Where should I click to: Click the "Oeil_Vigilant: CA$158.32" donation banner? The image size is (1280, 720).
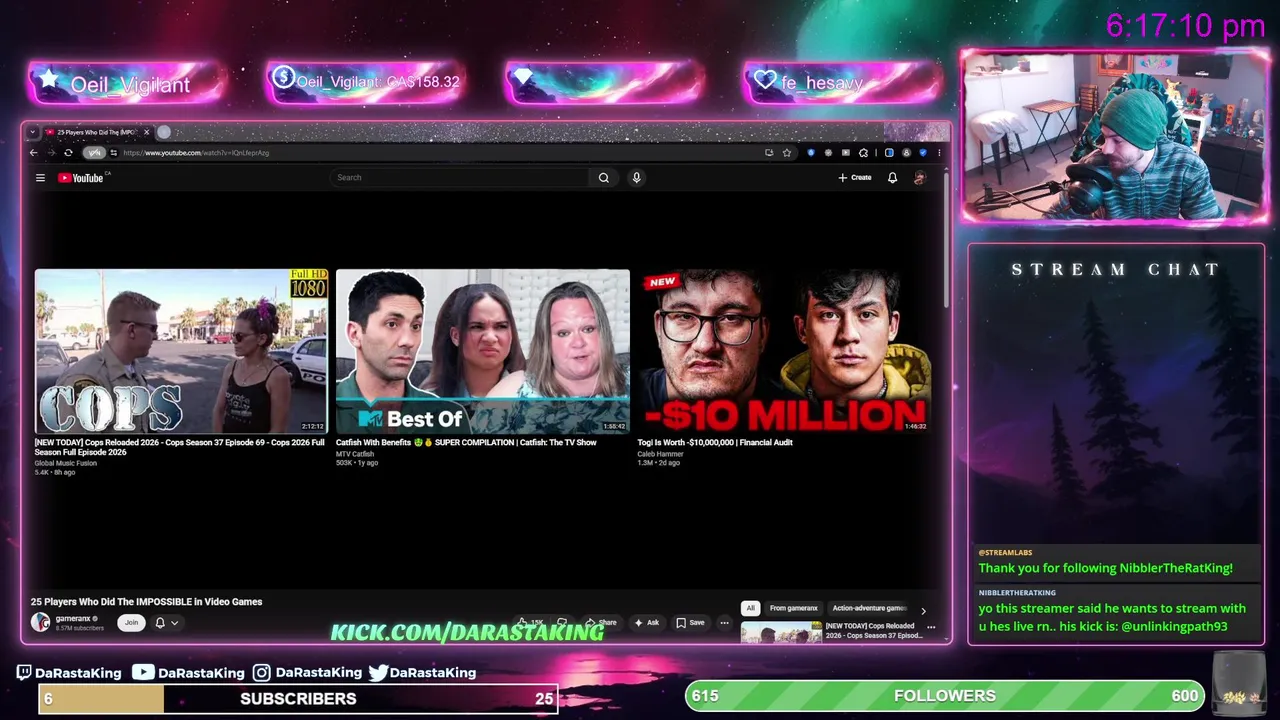[x=366, y=82]
